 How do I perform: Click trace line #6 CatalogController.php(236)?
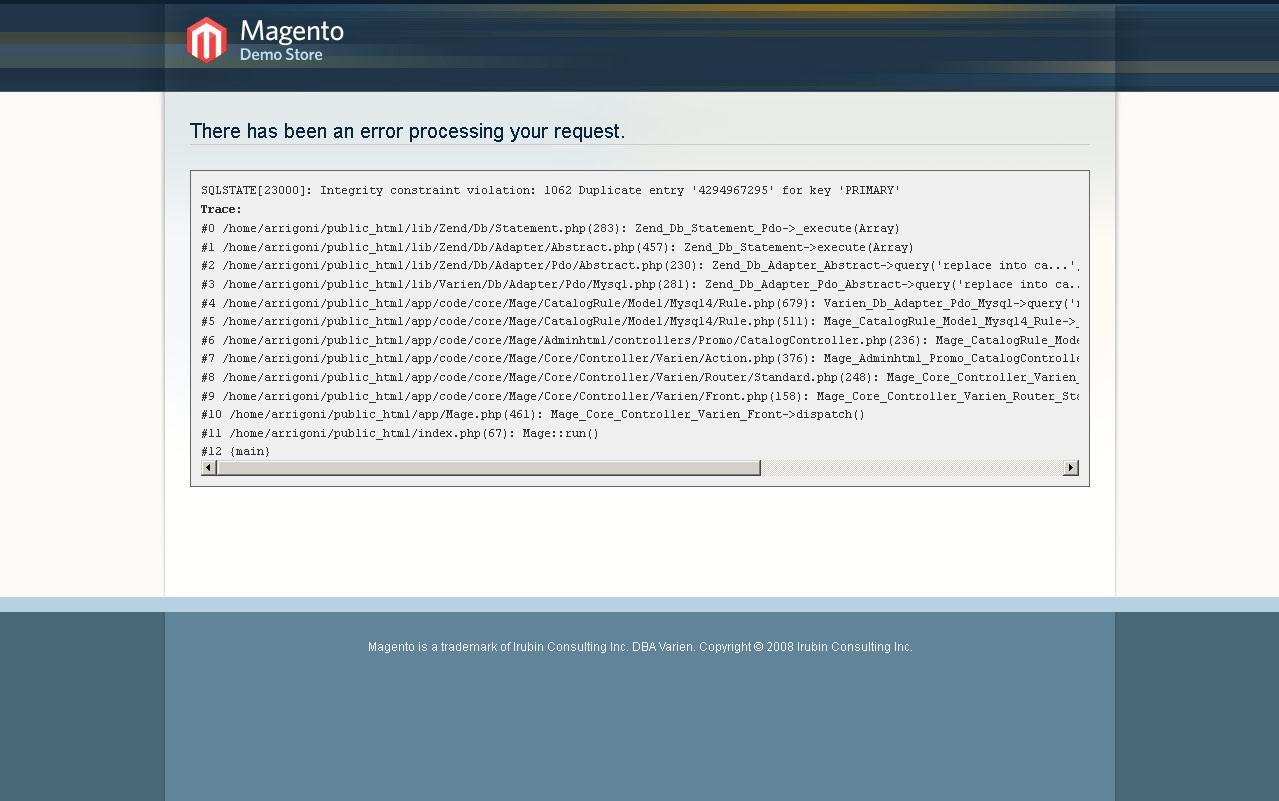click(x=640, y=340)
